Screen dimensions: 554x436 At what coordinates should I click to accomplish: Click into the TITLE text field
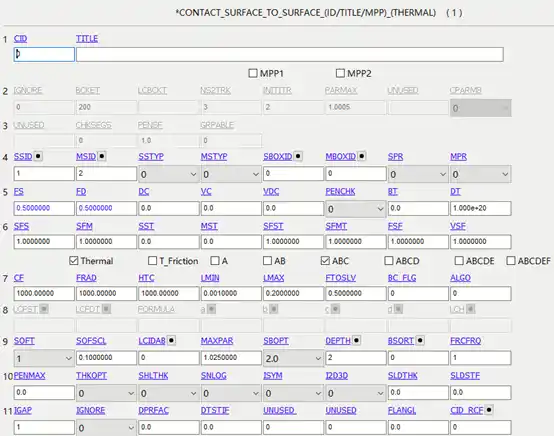tap(290, 55)
